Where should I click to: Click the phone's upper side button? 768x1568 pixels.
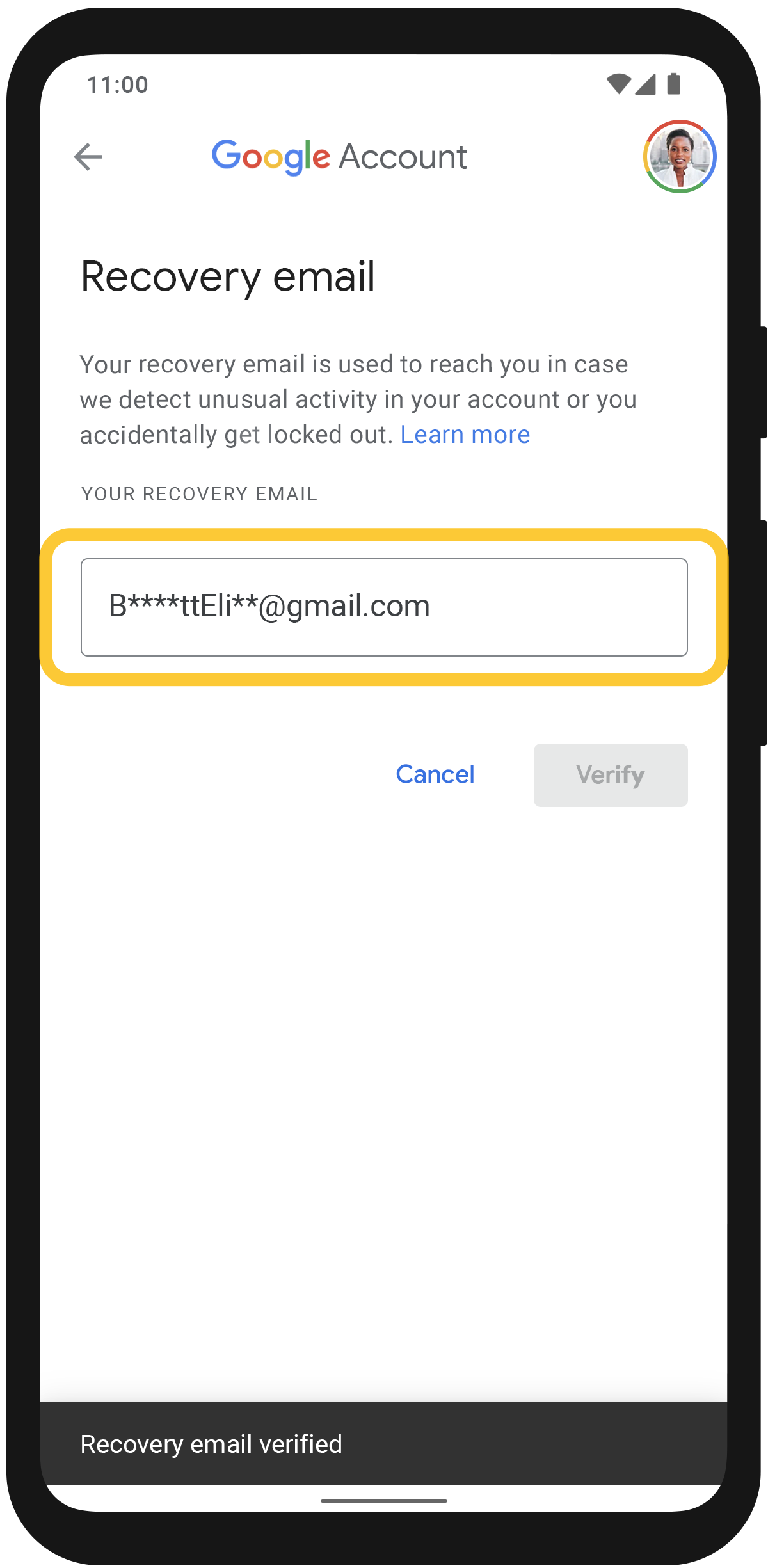click(x=763, y=382)
